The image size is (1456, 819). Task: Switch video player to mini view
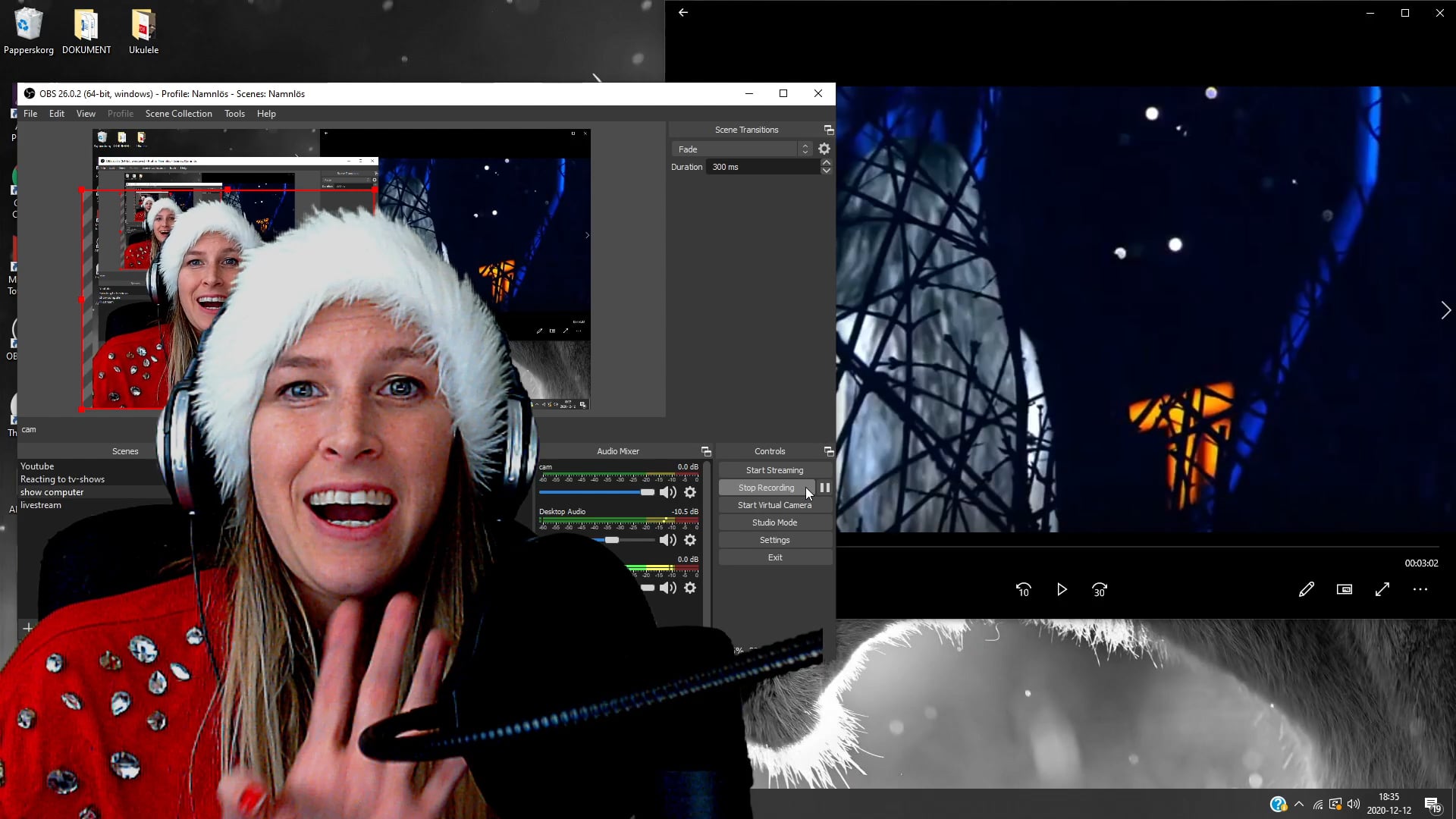1344,589
